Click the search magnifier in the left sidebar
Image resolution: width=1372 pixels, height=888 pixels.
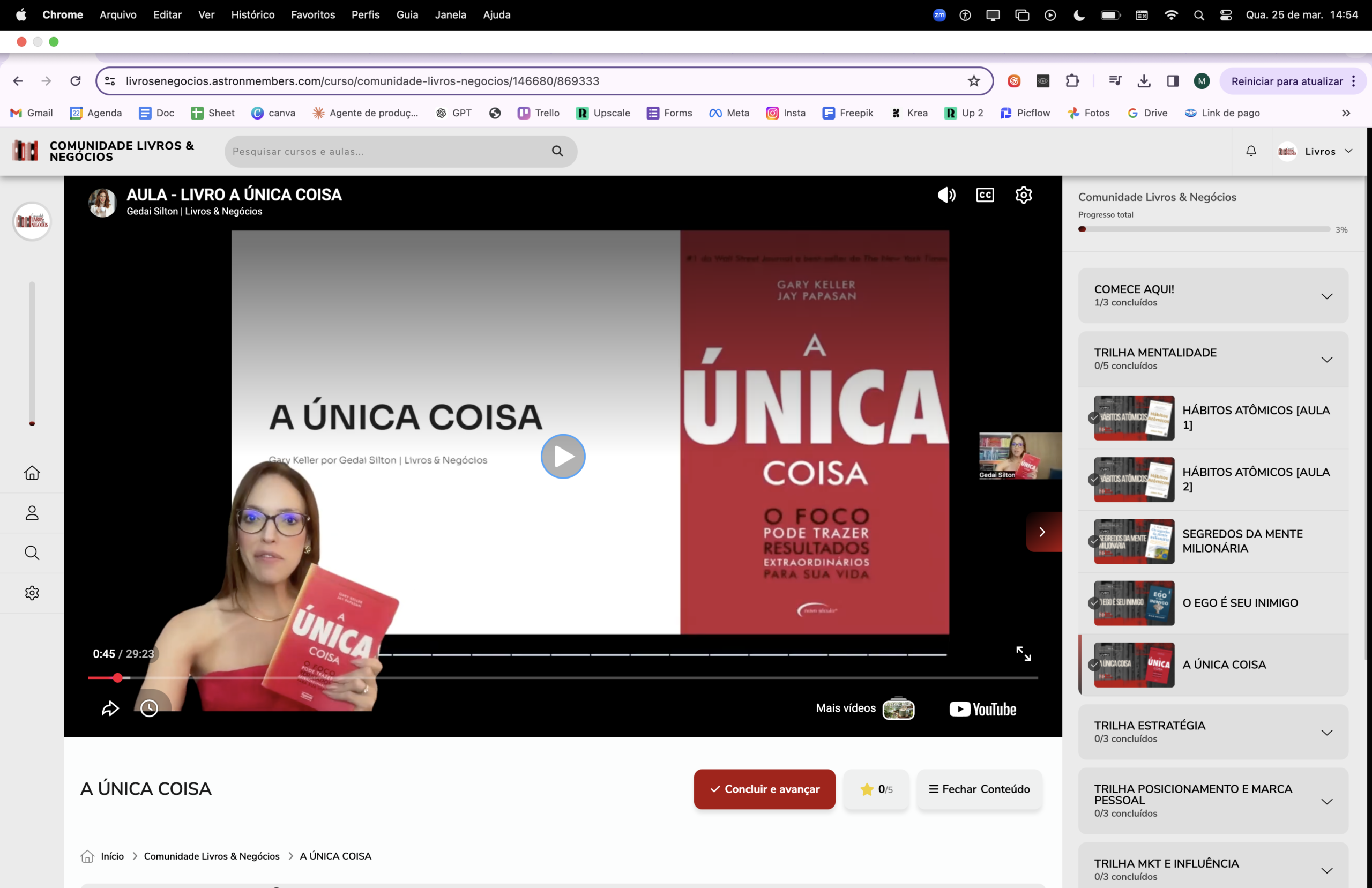coord(32,553)
